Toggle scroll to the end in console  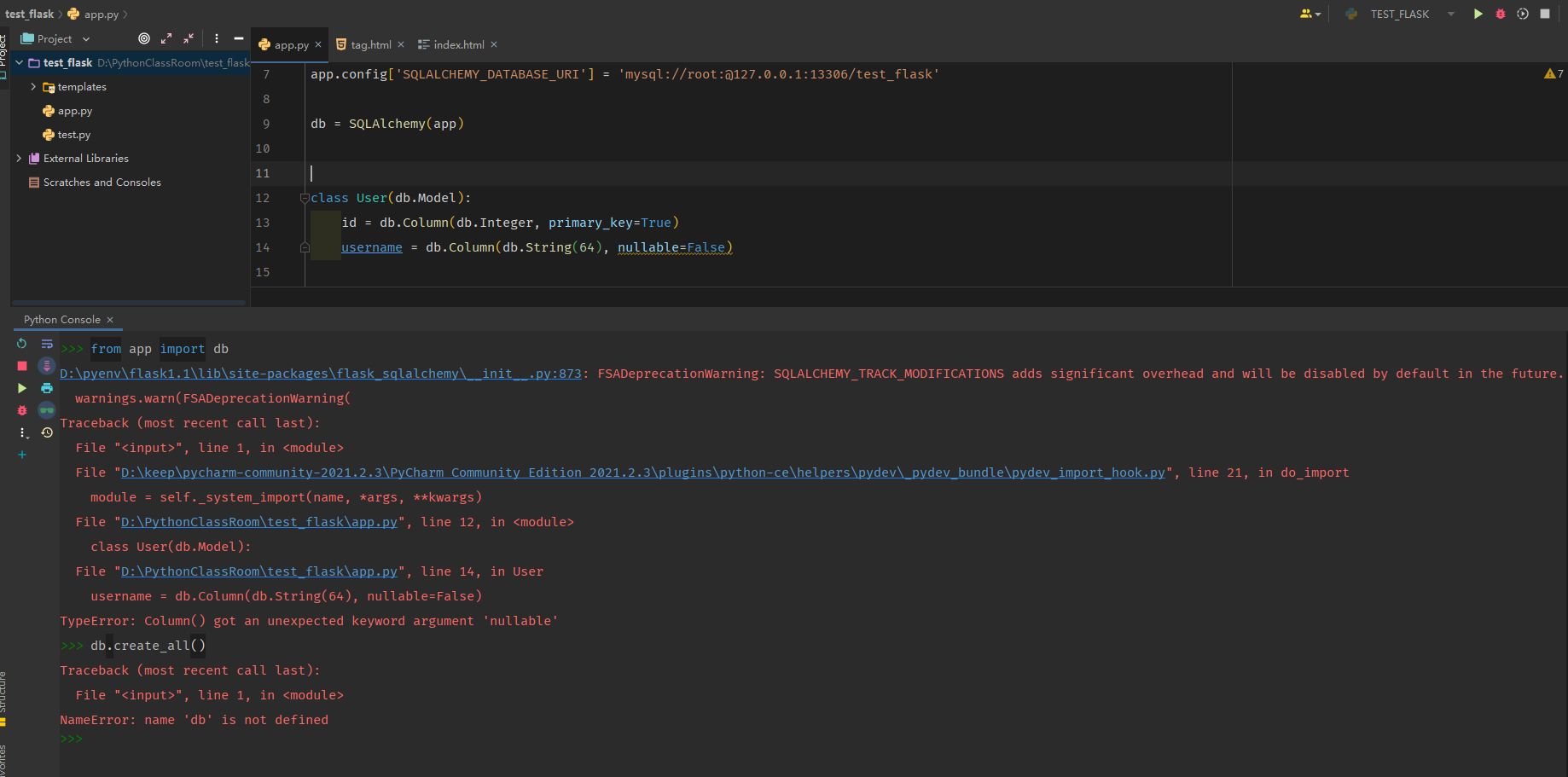(47, 366)
